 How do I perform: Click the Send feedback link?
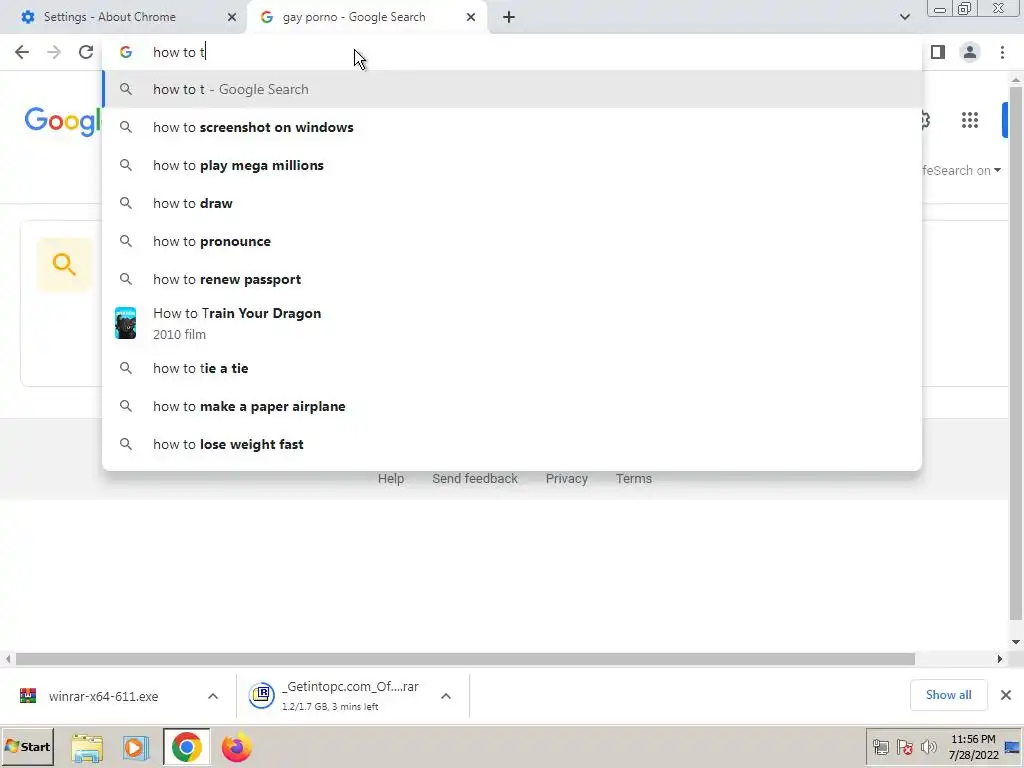(475, 479)
